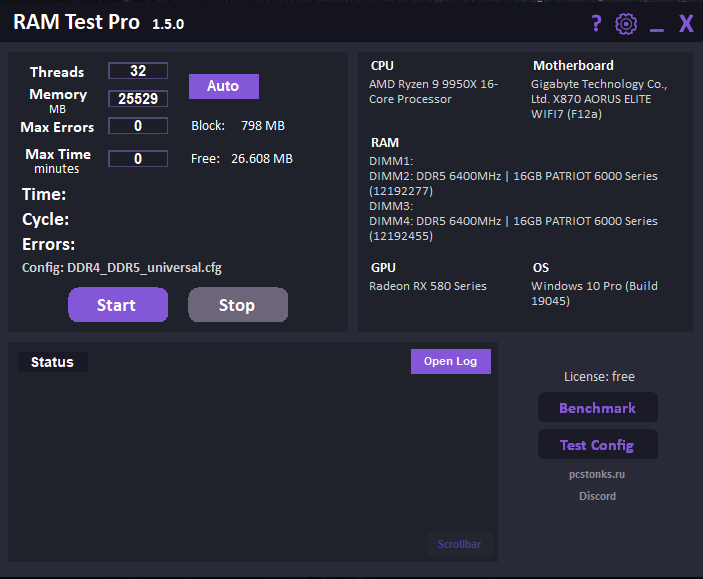This screenshot has height=579, width=703.
Task: Click the Cycle: label
Action: coord(45,220)
